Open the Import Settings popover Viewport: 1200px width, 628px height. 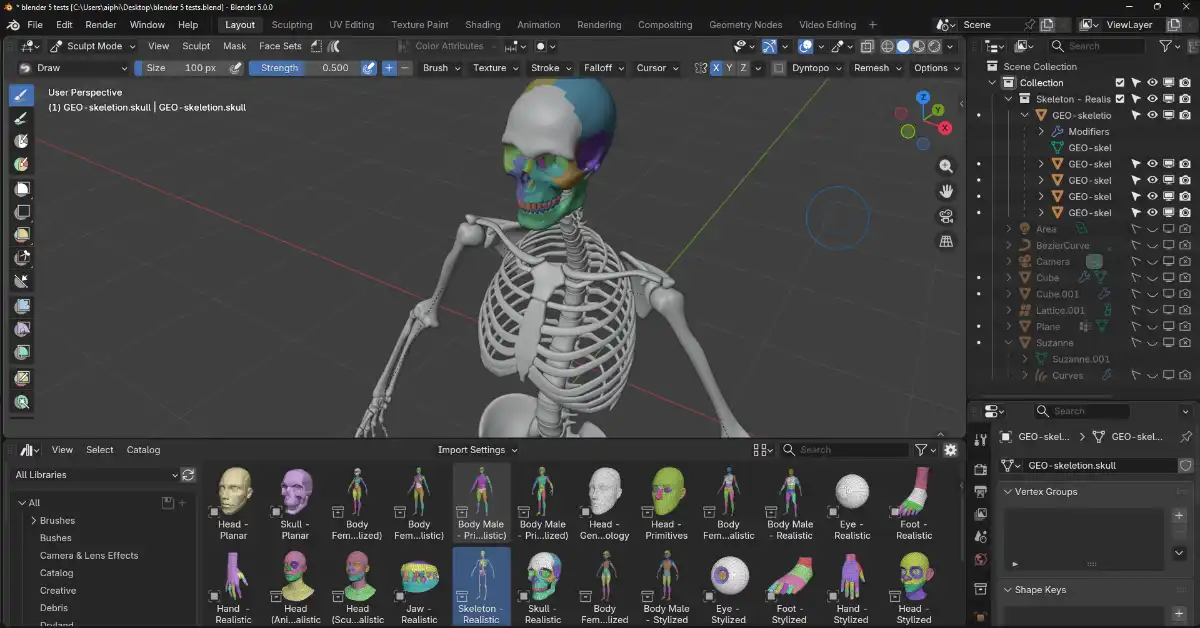(x=477, y=450)
